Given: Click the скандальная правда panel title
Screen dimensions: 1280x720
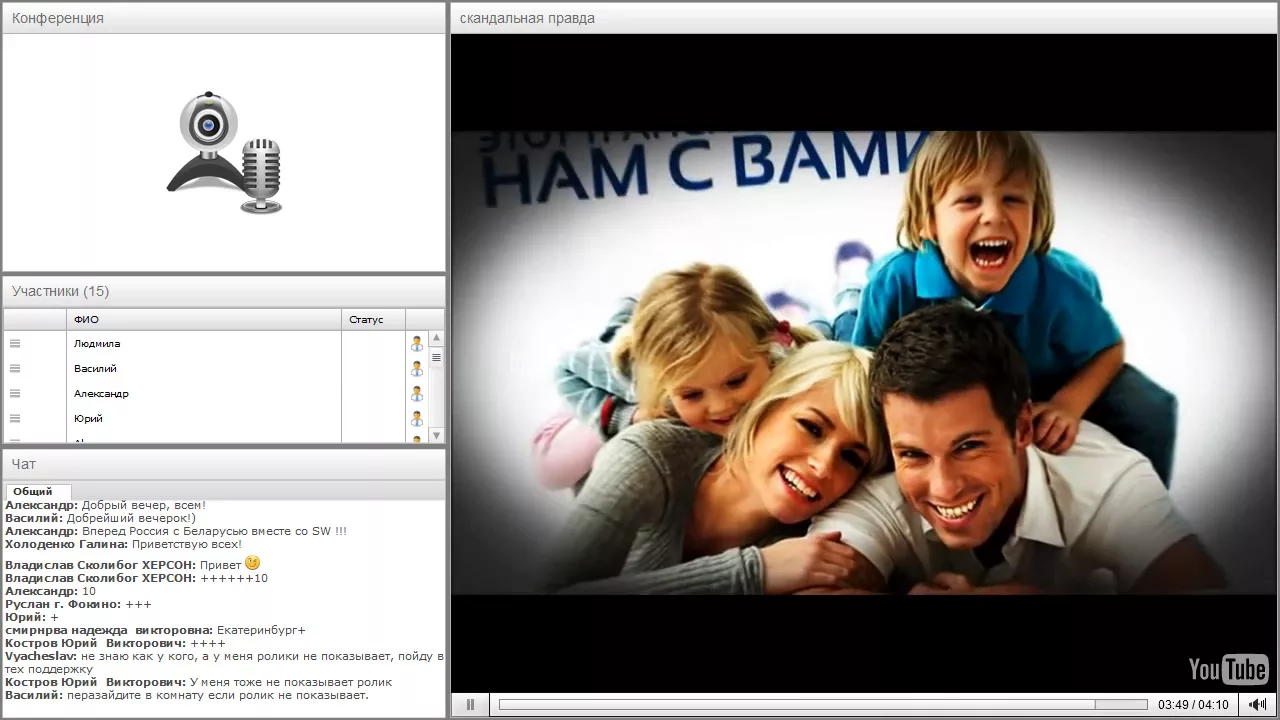Looking at the screenshot, I should tap(527, 18).
